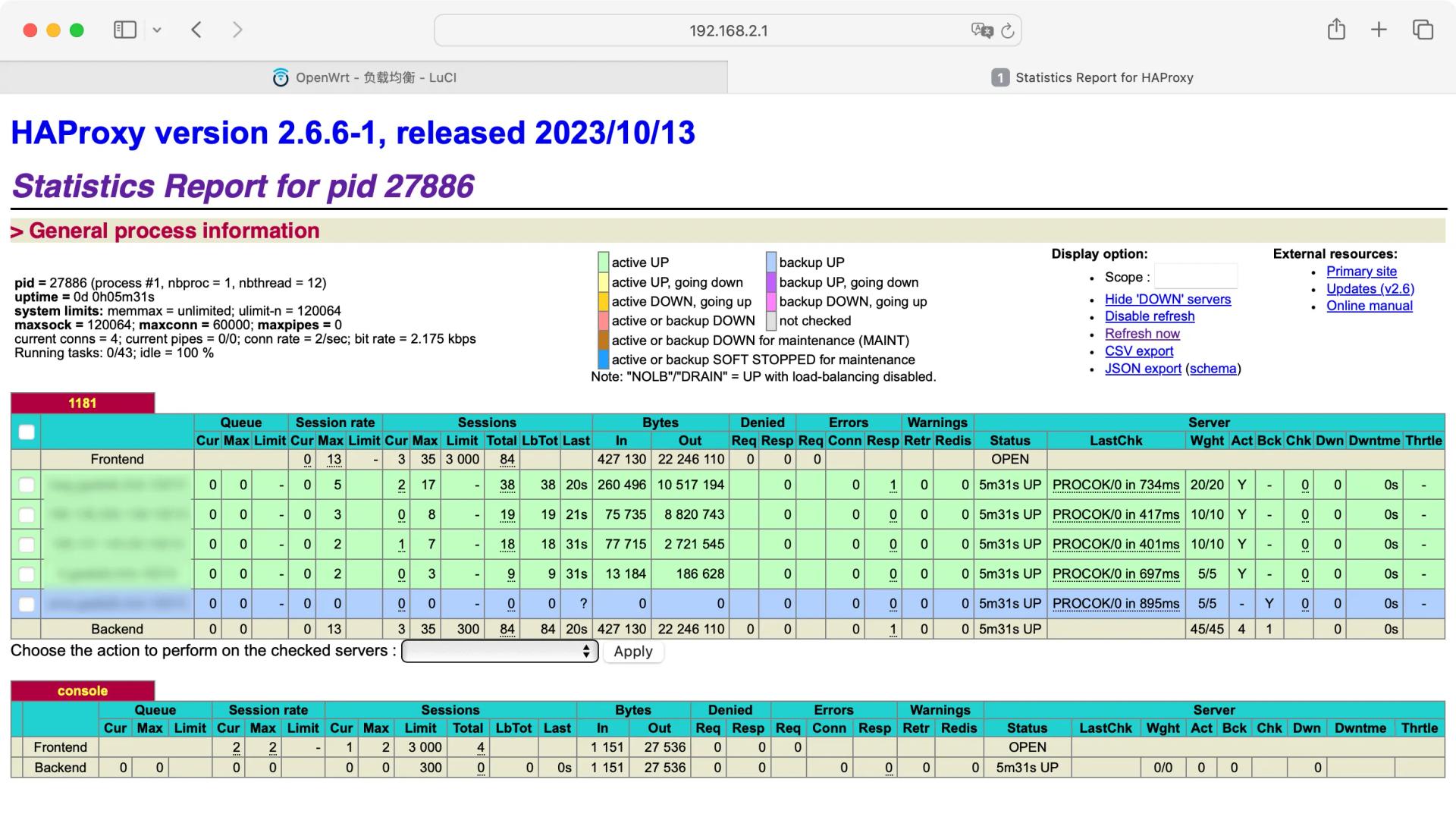Open the server action dropdown

tap(500, 652)
